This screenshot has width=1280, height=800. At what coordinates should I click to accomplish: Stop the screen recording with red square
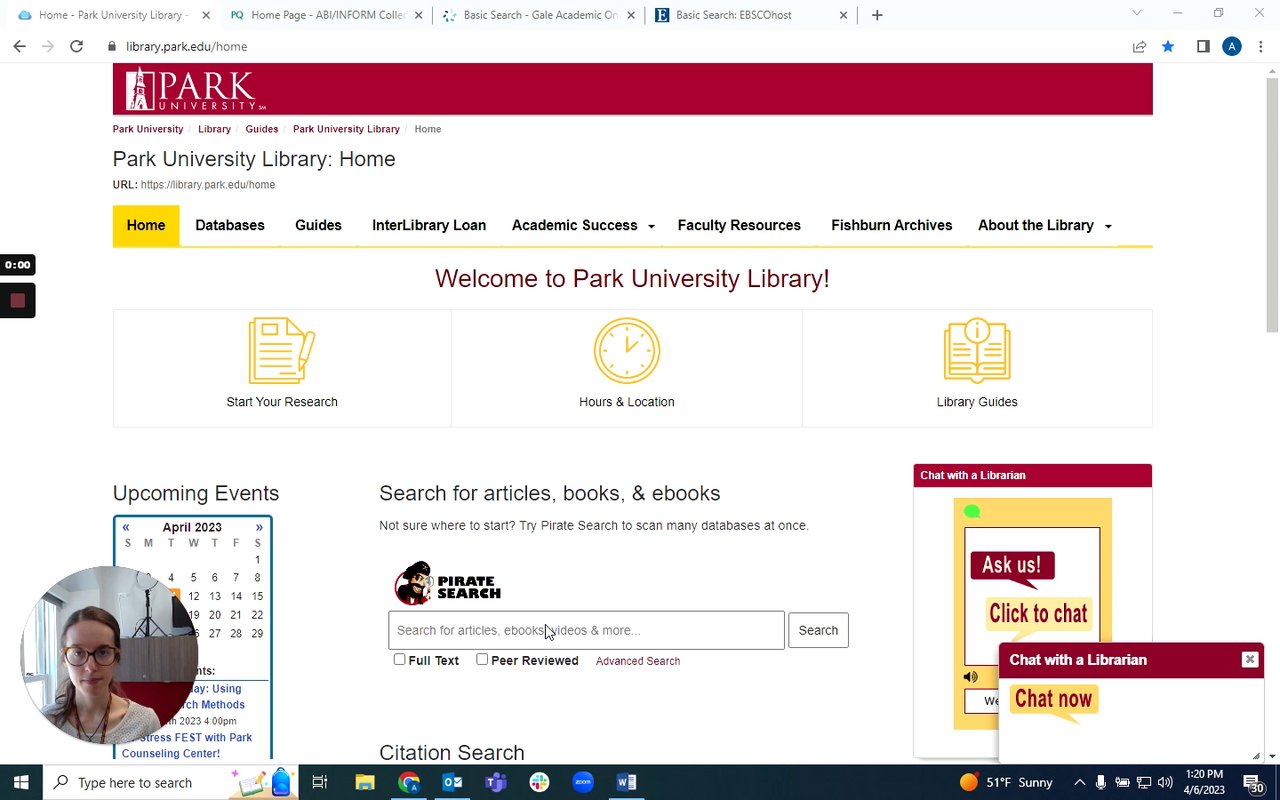(17, 300)
